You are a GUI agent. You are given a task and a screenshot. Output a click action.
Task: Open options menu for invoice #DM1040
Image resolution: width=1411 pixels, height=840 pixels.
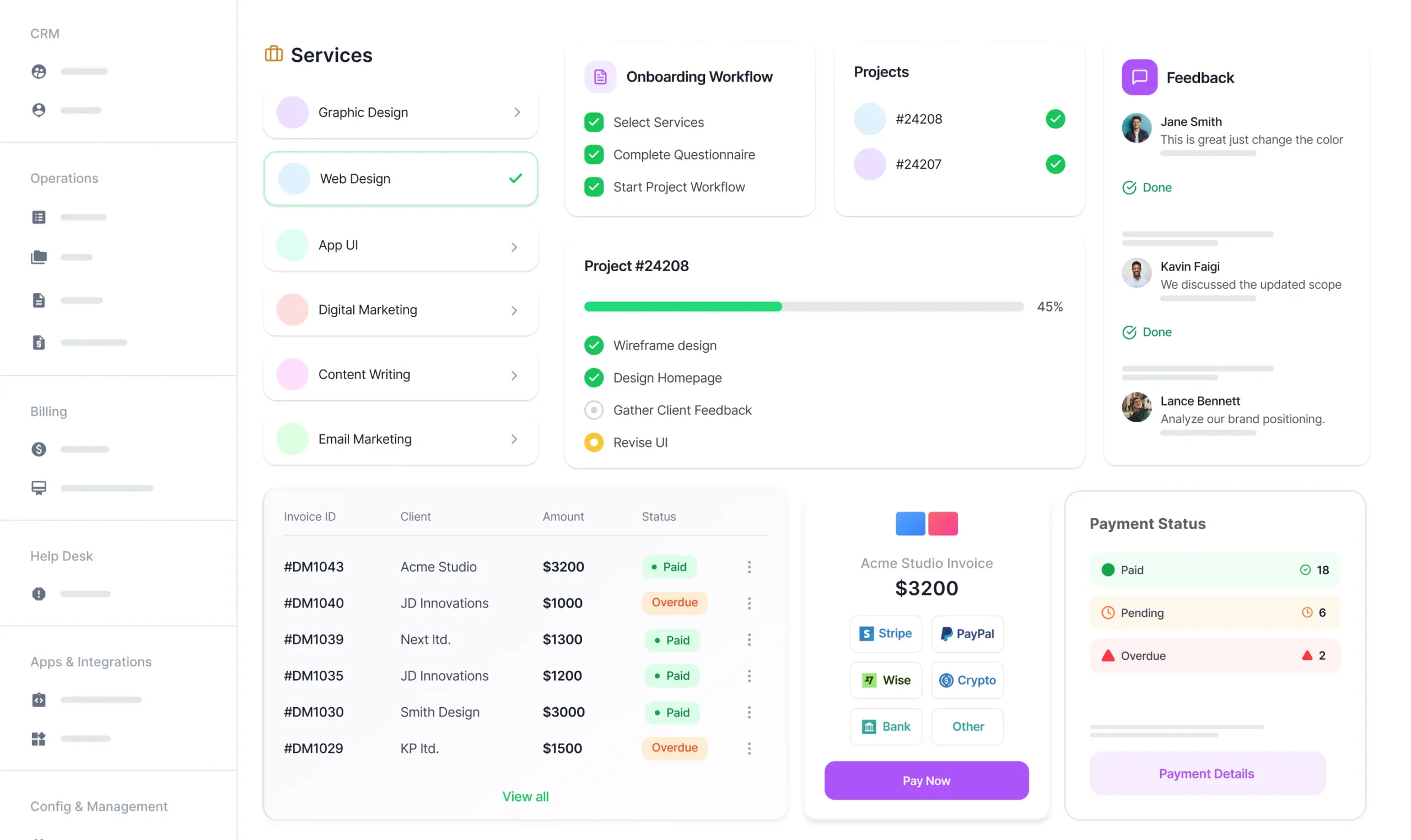pos(750,603)
